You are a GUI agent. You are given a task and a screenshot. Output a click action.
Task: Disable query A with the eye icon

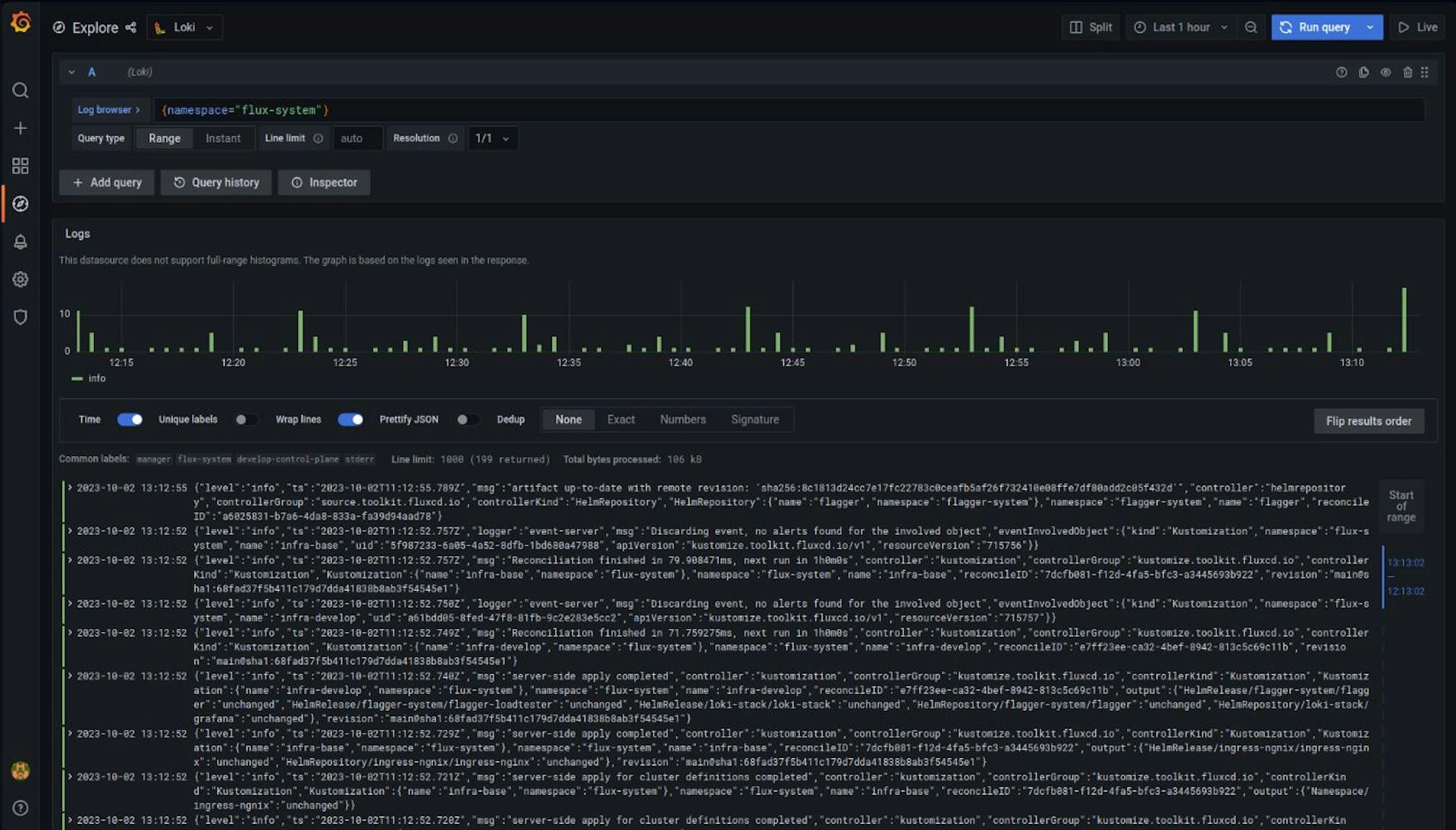pyautogui.click(x=1386, y=72)
